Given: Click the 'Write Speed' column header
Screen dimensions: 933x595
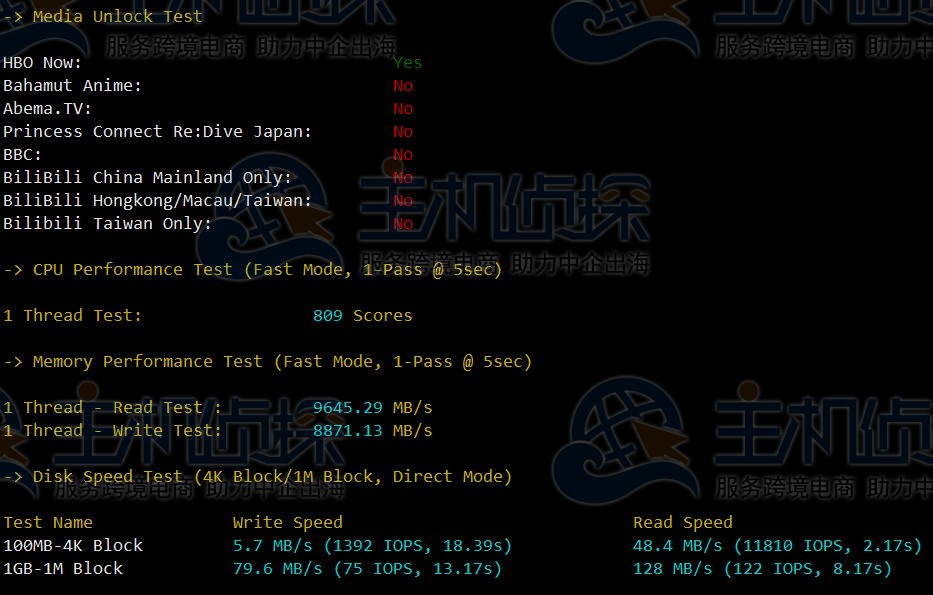Looking at the screenshot, I should click(287, 522).
